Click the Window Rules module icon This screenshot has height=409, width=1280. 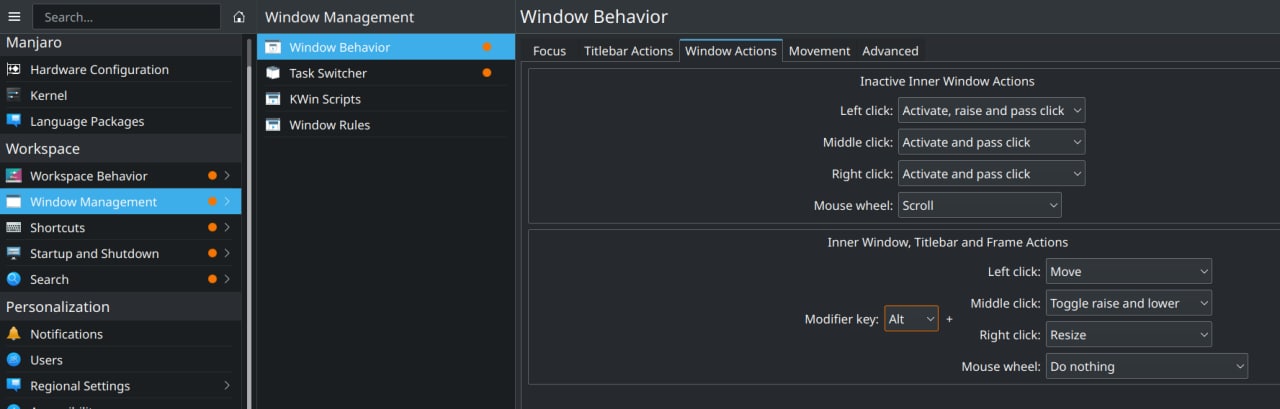tap(273, 125)
